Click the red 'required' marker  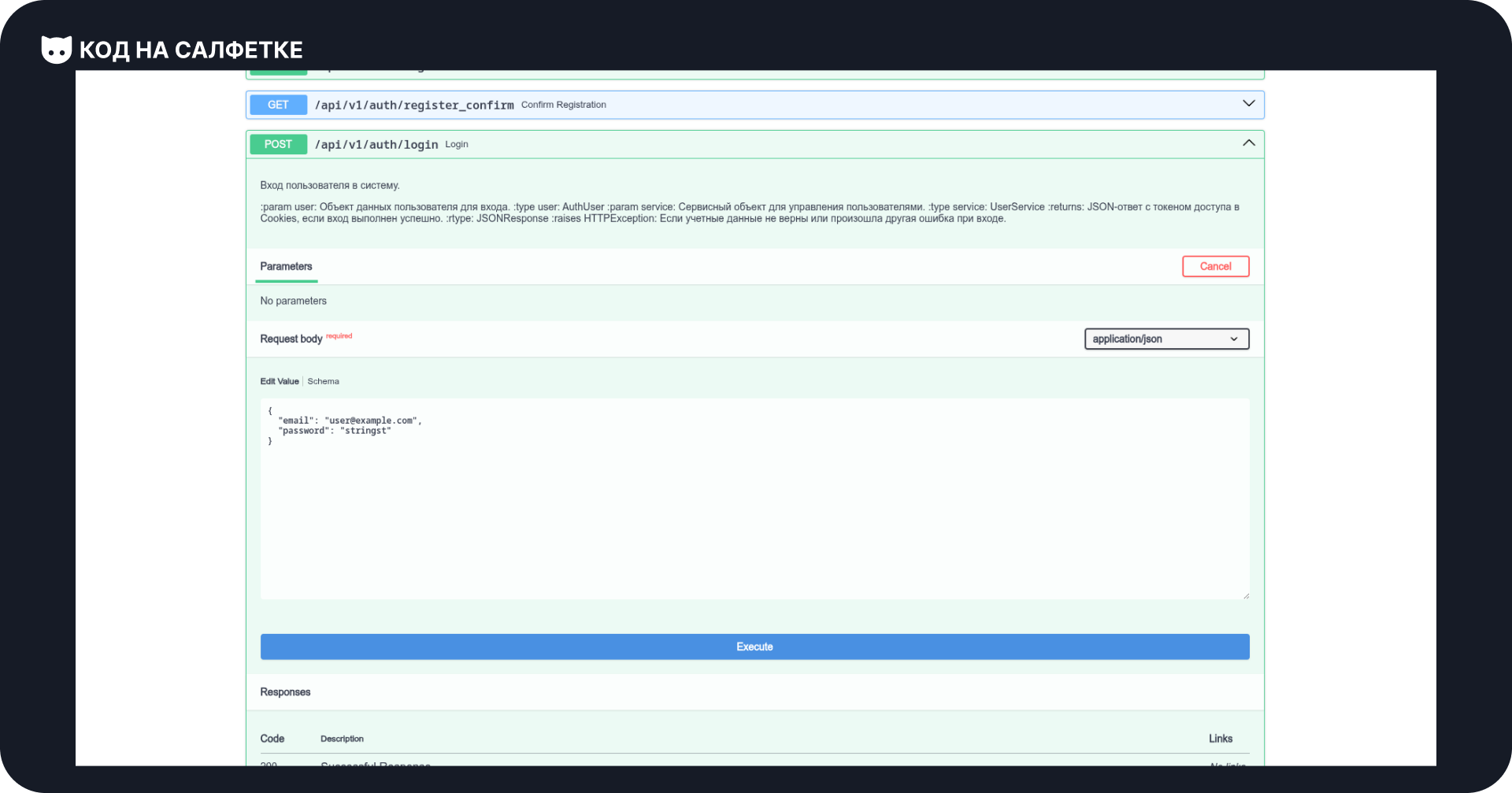(339, 336)
